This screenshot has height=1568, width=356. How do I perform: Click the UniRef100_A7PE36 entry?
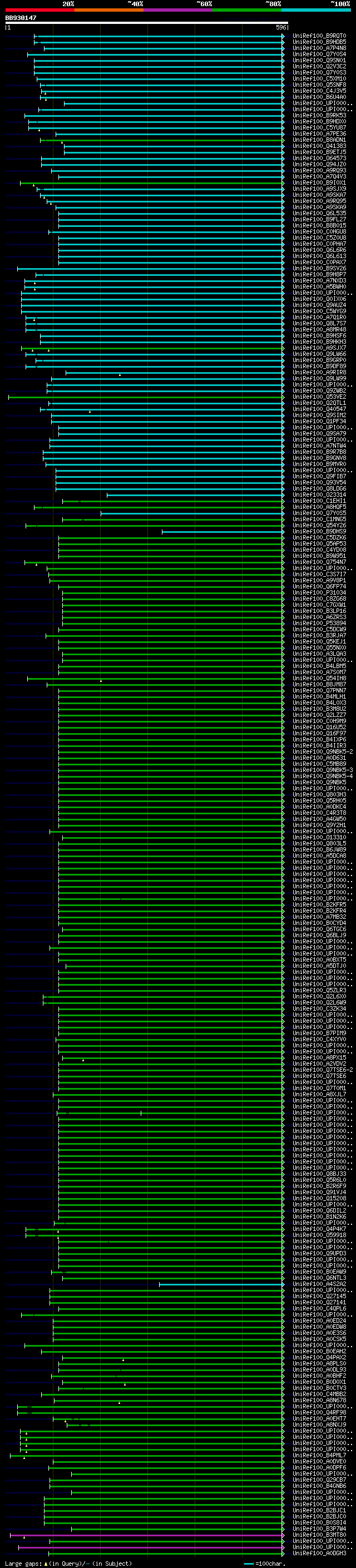pos(319,134)
